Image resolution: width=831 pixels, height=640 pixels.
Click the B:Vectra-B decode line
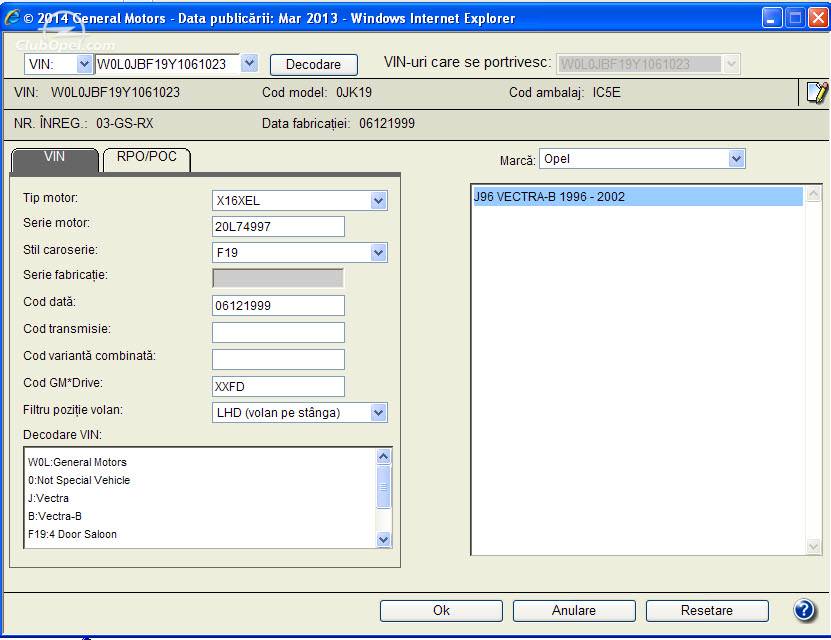click(x=55, y=516)
